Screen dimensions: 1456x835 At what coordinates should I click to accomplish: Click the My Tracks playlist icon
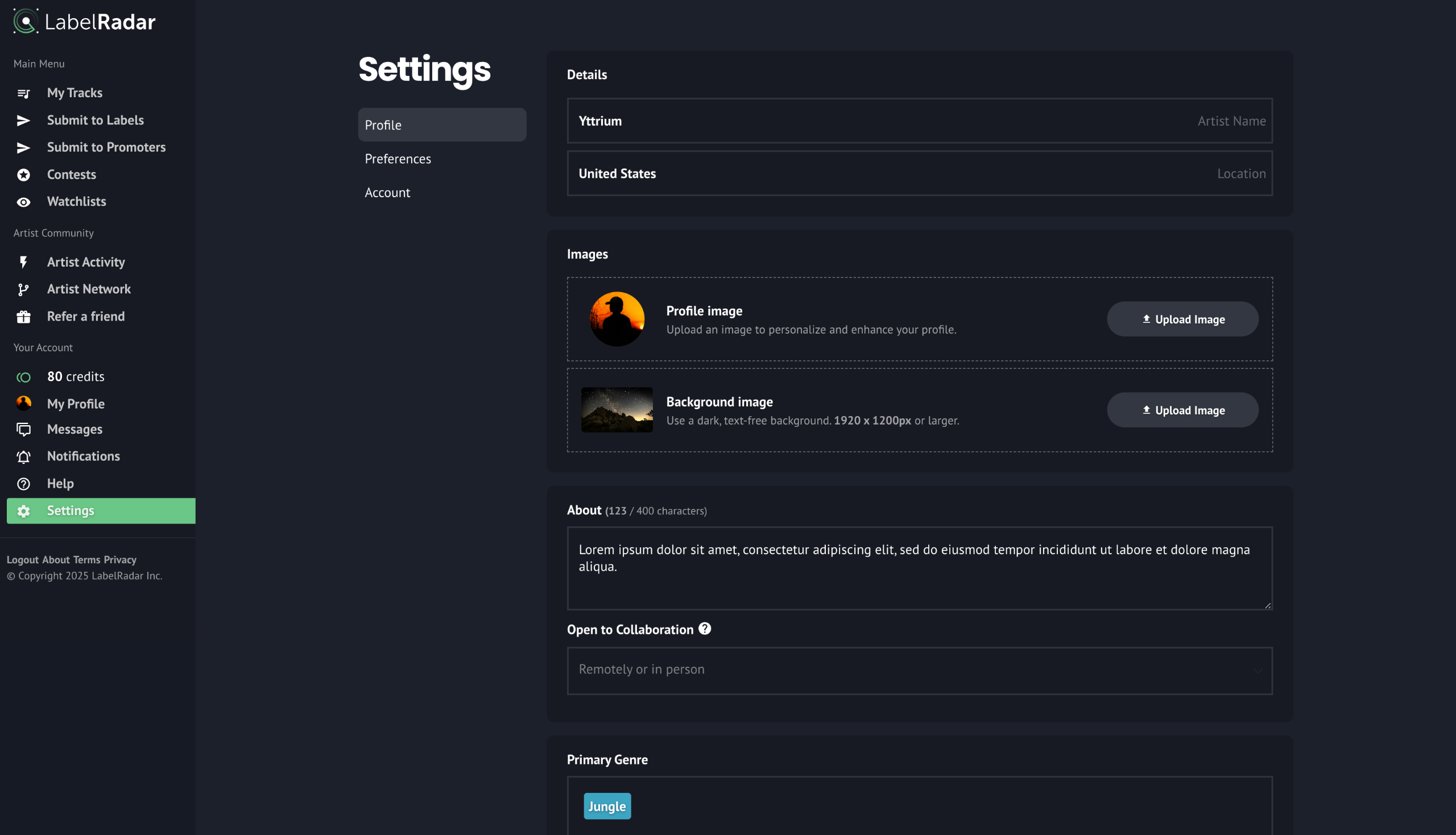click(23, 93)
